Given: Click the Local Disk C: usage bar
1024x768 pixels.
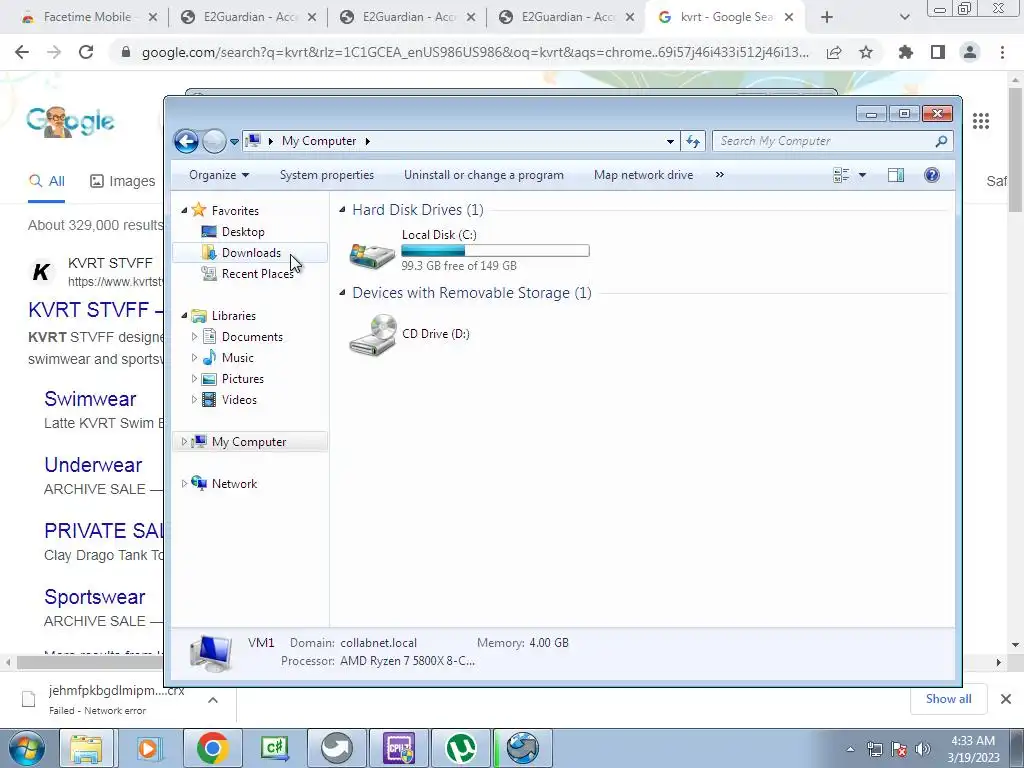Looking at the screenshot, I should click(495, 251).
